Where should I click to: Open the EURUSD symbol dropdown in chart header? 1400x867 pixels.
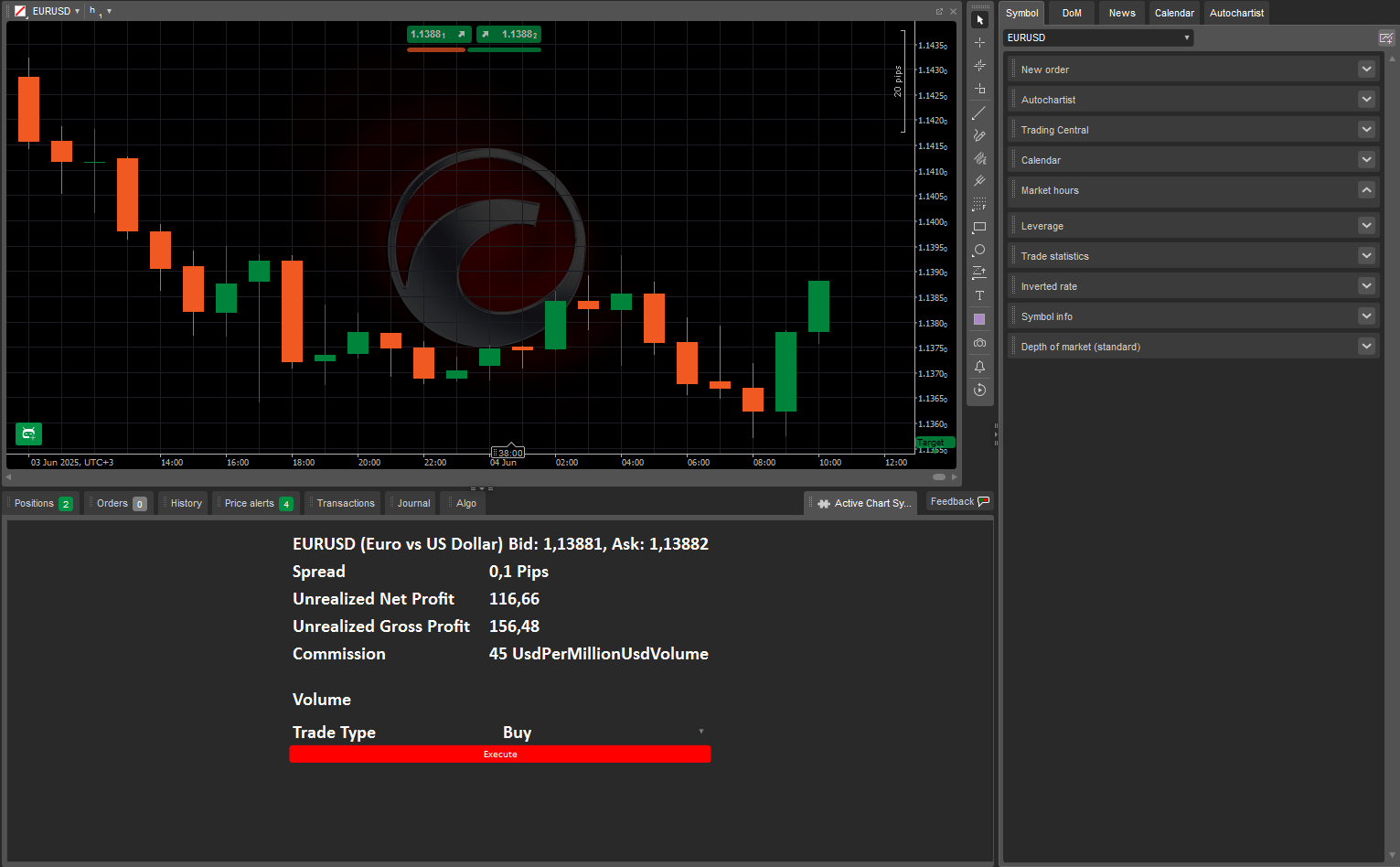pyautogui.click(x=56, y=11)
